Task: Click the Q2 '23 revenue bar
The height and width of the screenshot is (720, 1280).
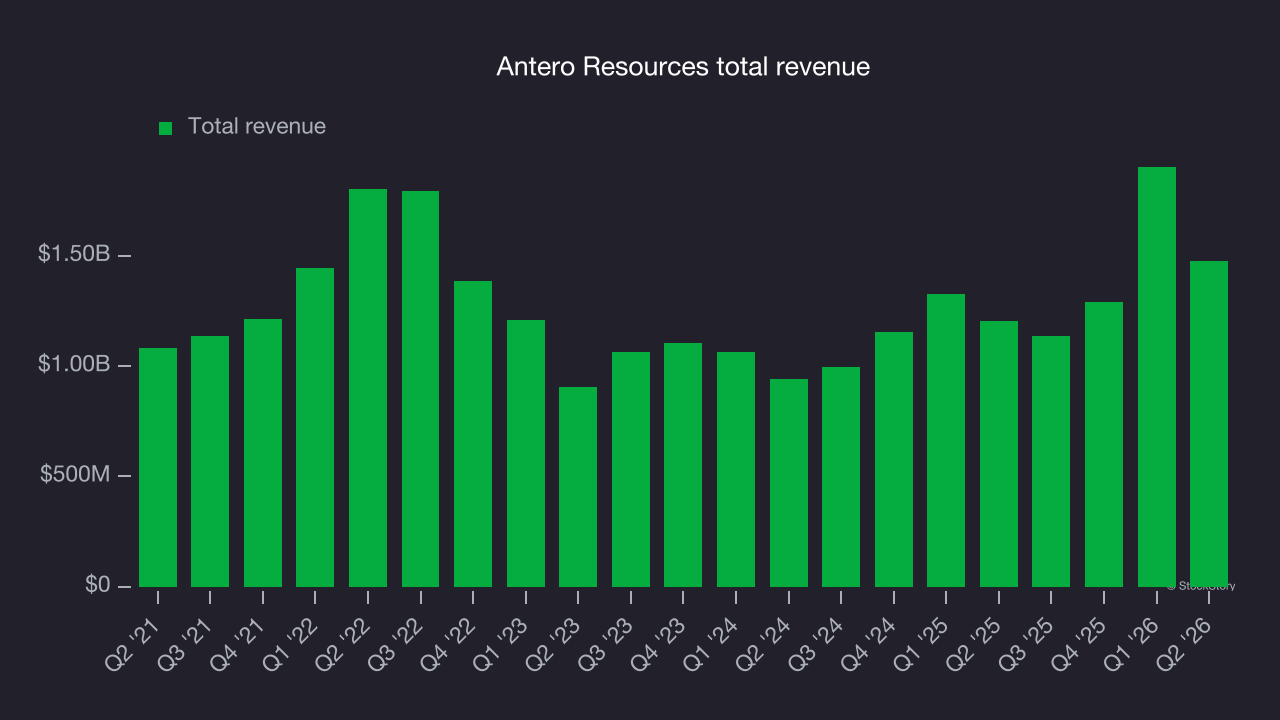Action: click(x=578, y=487)
